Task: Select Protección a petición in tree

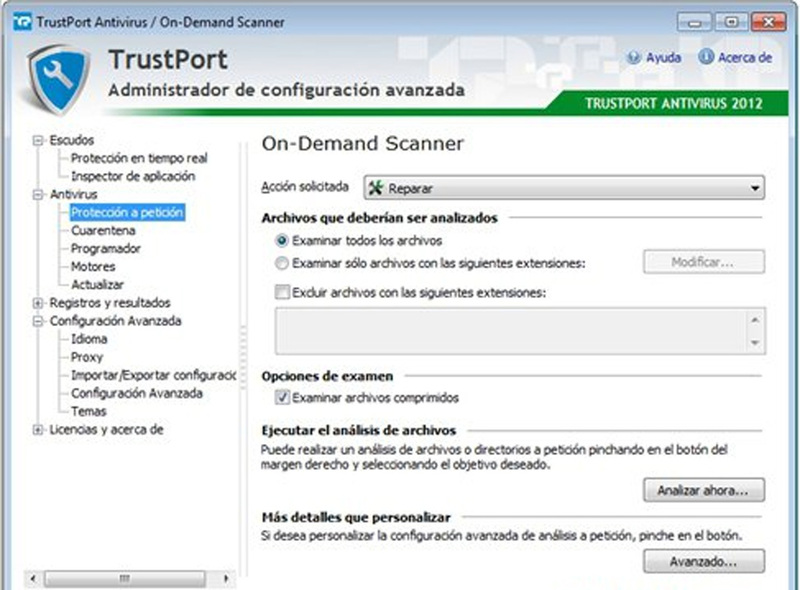Action: [127, 212]
